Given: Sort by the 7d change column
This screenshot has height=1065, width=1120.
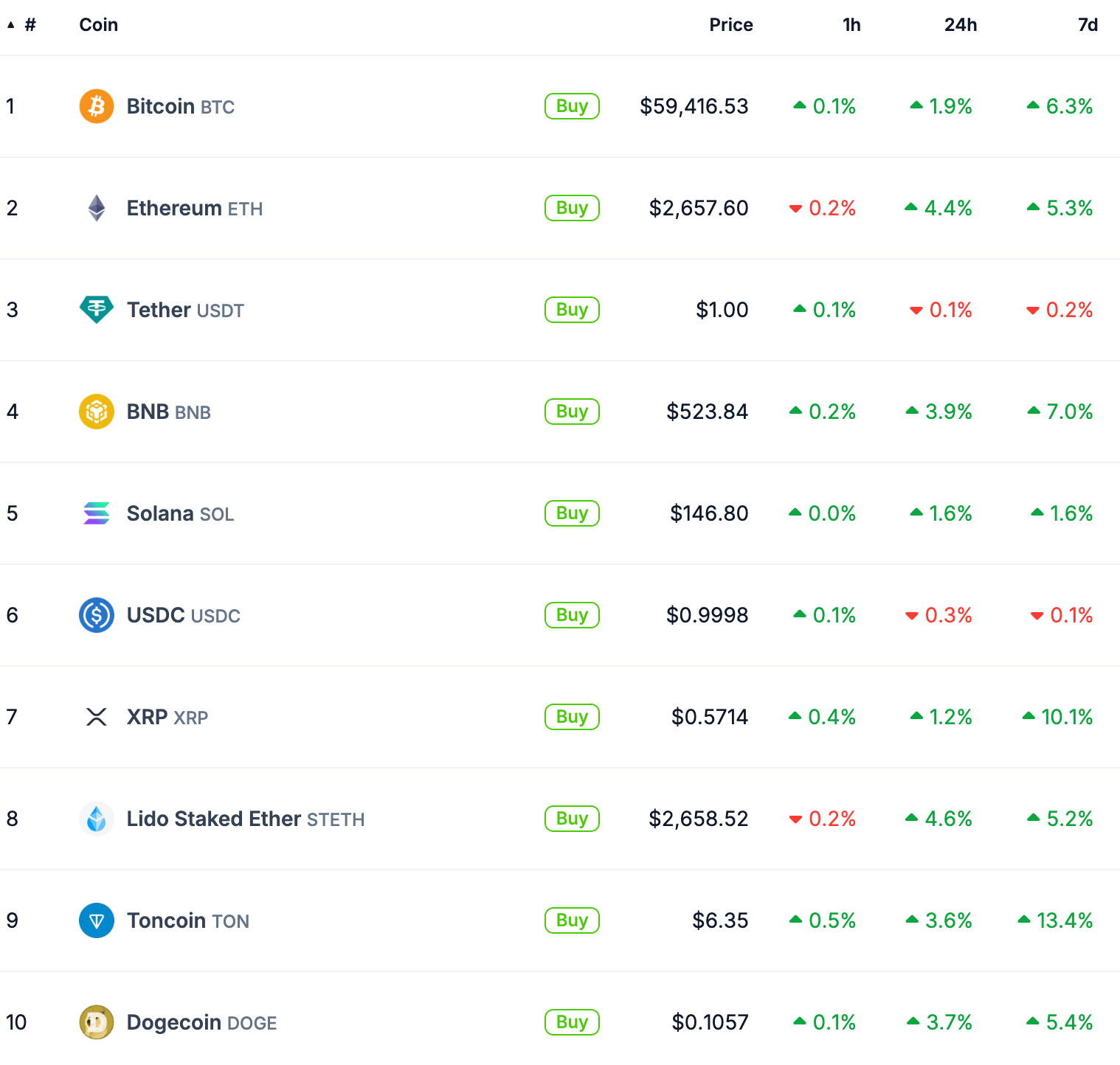Looking at the screenshot, I should (x=1087, y=24).
